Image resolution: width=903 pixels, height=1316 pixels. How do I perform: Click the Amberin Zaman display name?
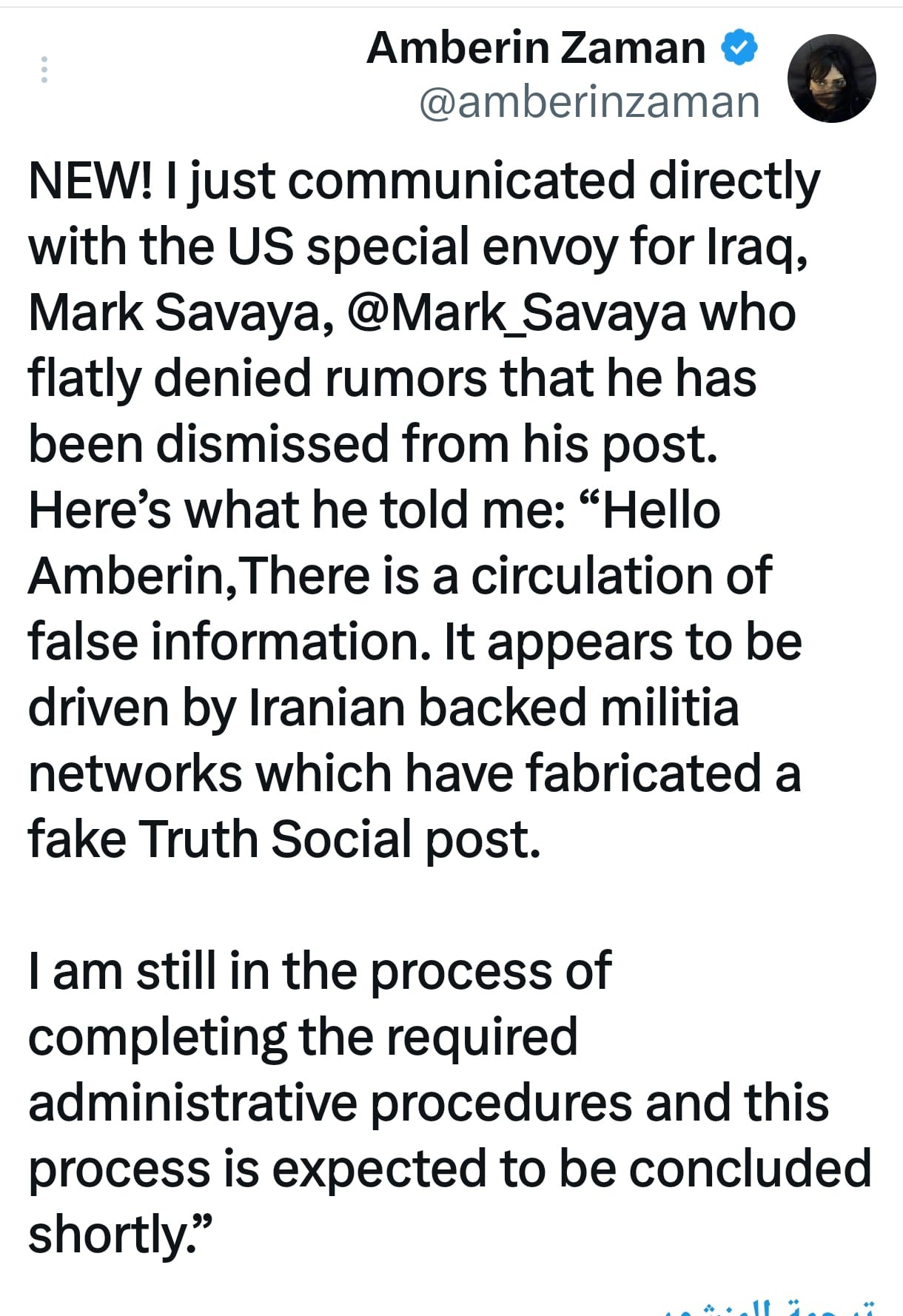click(x=536, y=48)
